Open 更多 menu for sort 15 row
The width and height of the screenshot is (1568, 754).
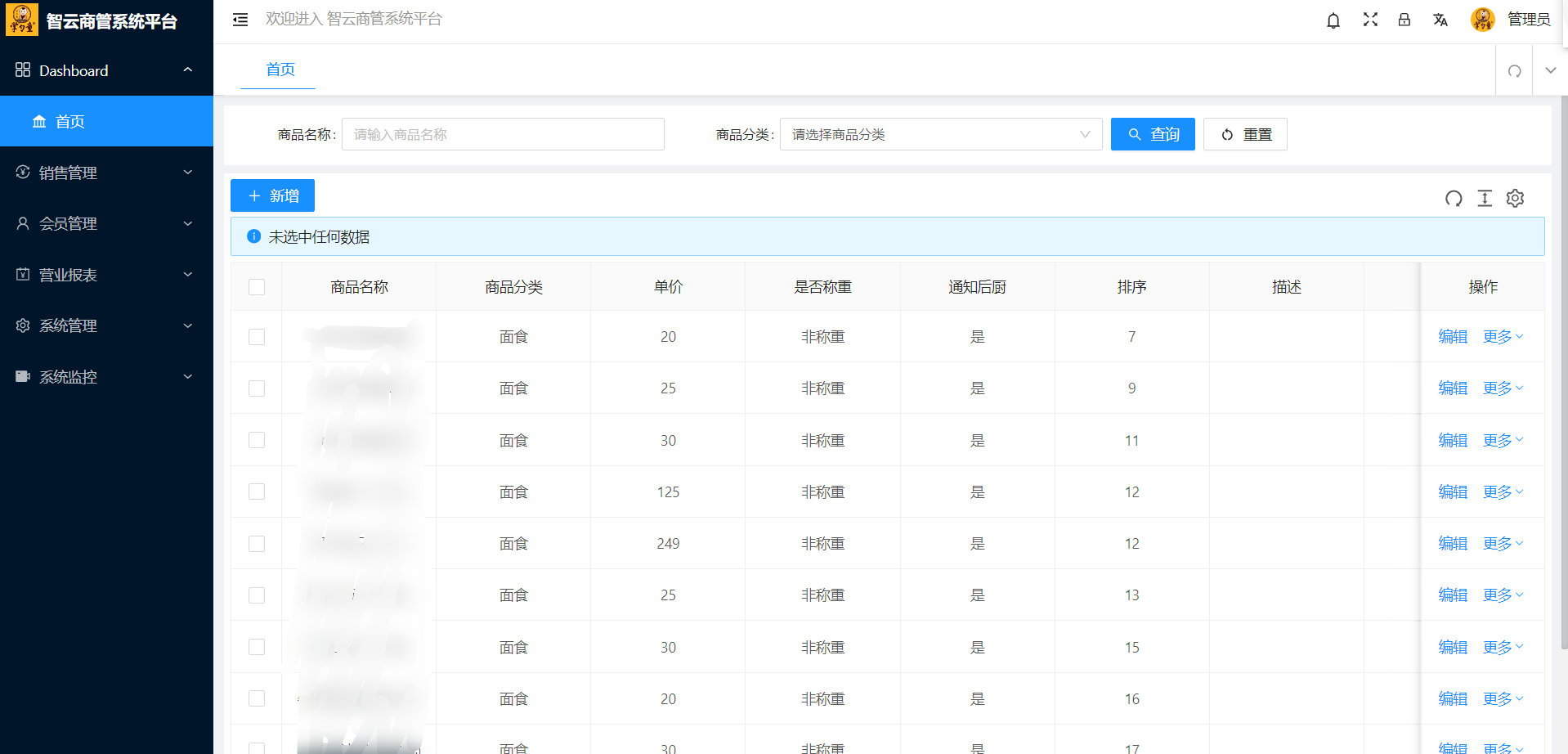click(1503, 647)
